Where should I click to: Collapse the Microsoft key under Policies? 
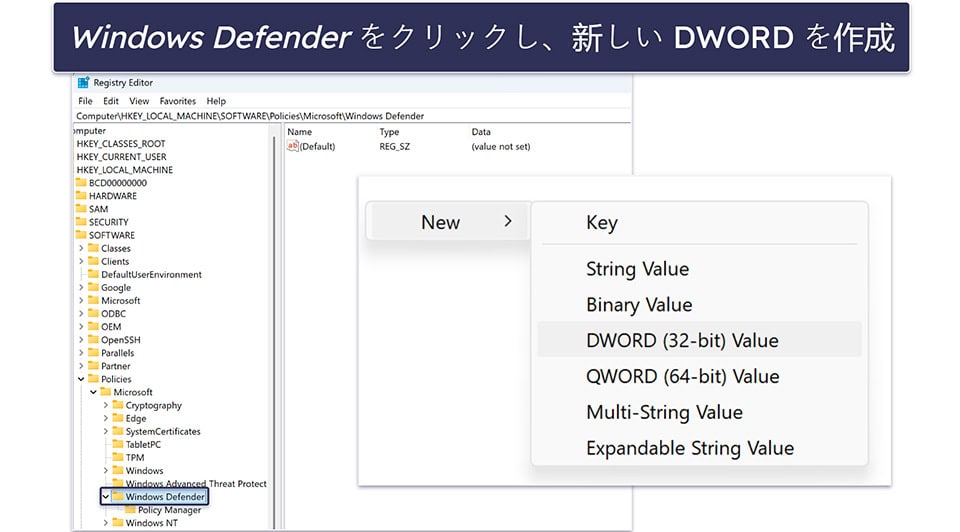click(x=93, y=392)
